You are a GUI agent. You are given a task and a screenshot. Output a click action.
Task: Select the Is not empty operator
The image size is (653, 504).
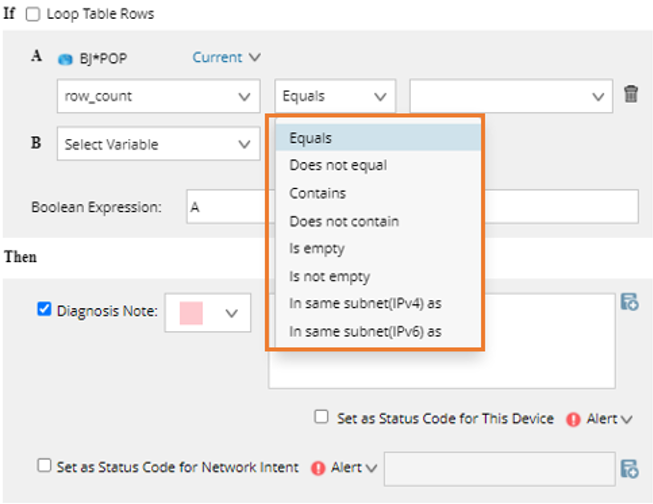coord(378,276)
